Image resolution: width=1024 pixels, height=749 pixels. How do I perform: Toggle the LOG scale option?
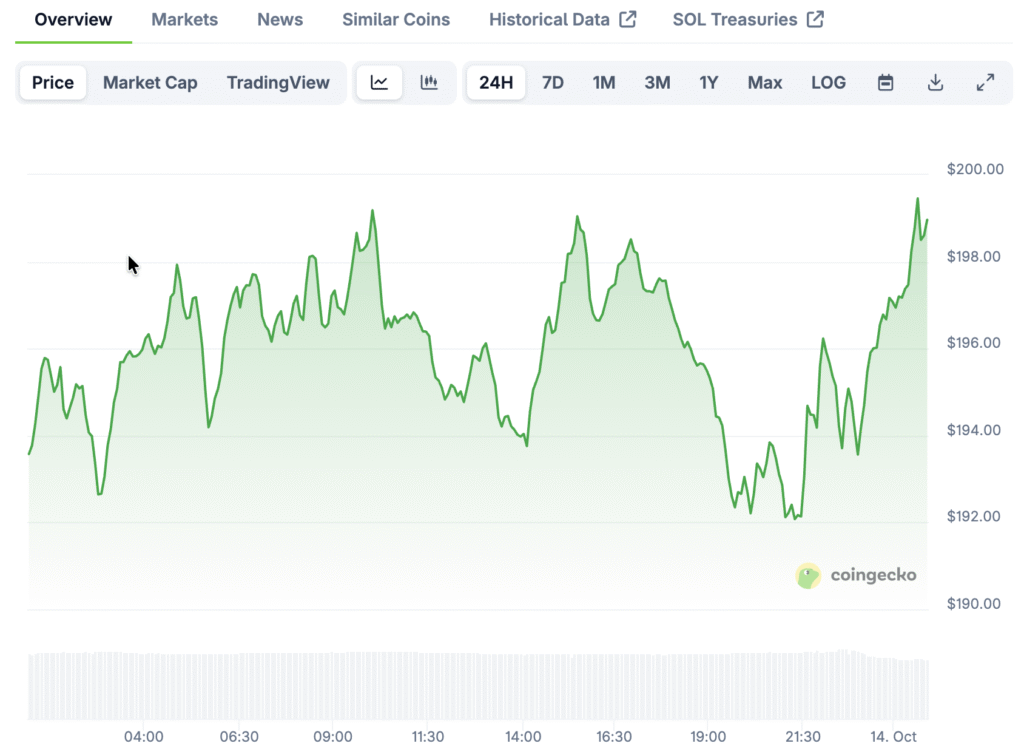(828, 83)
